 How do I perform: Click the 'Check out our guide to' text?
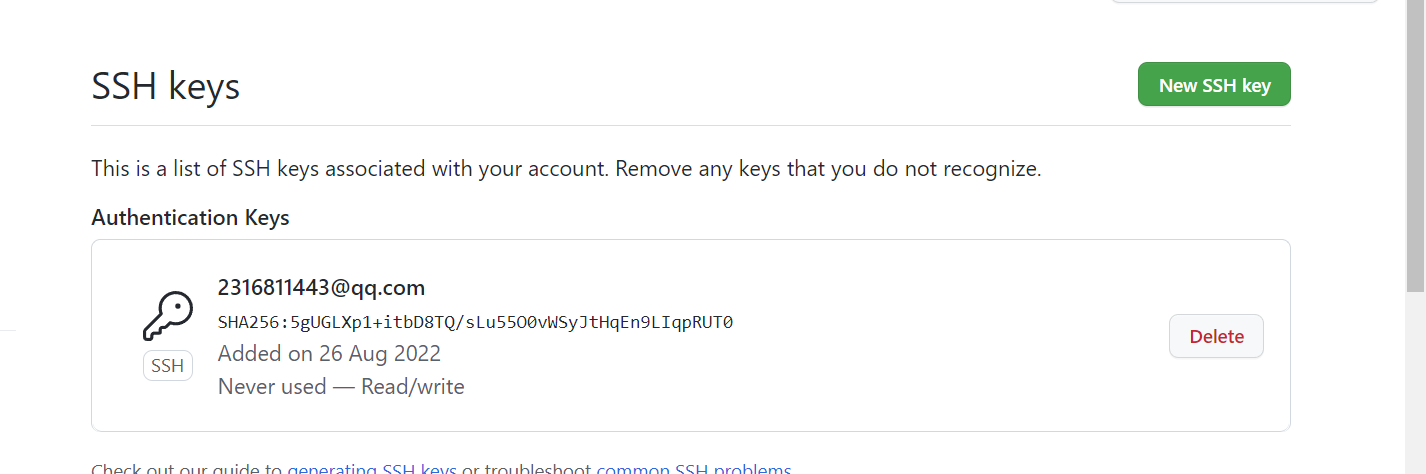click(187, 469)
